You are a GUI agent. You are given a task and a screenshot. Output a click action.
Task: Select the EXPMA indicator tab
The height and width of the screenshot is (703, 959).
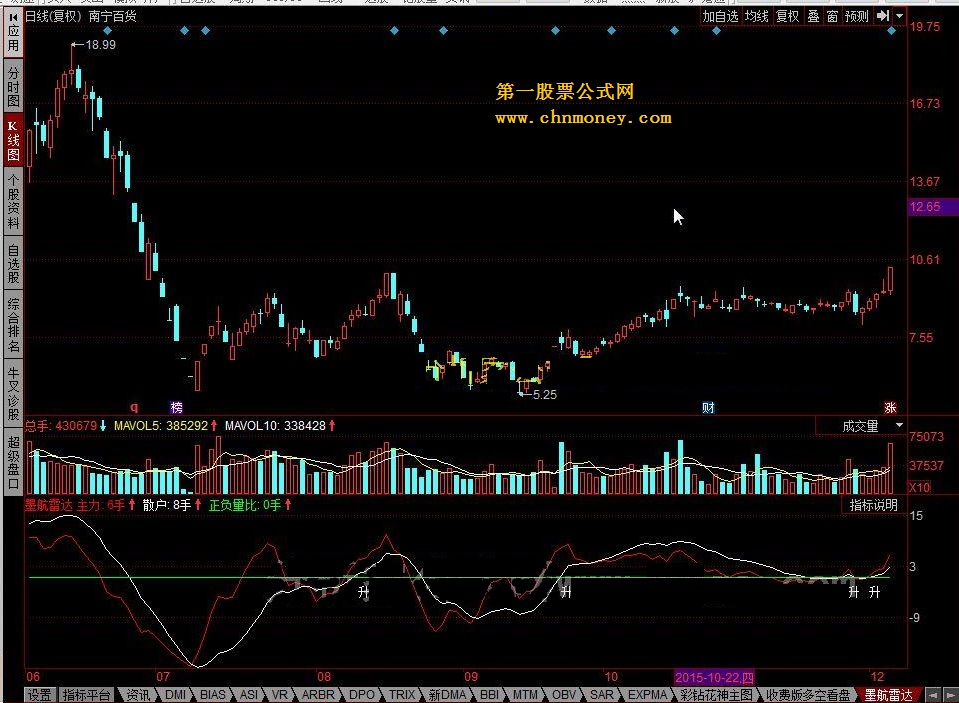click(x=647, y=695)
